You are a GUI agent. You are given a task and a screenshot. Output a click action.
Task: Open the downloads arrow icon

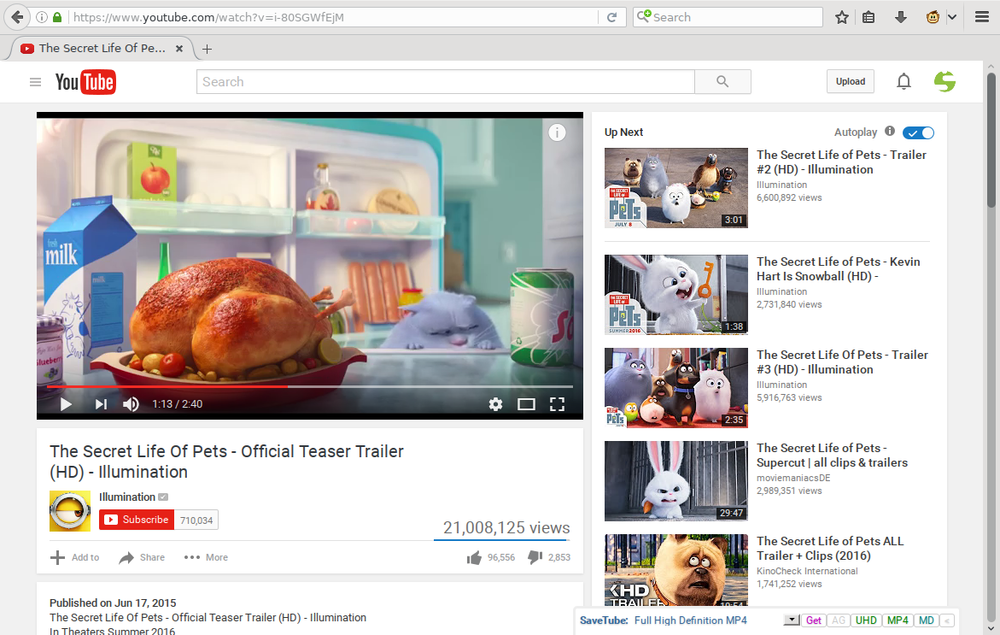(901, 17)
